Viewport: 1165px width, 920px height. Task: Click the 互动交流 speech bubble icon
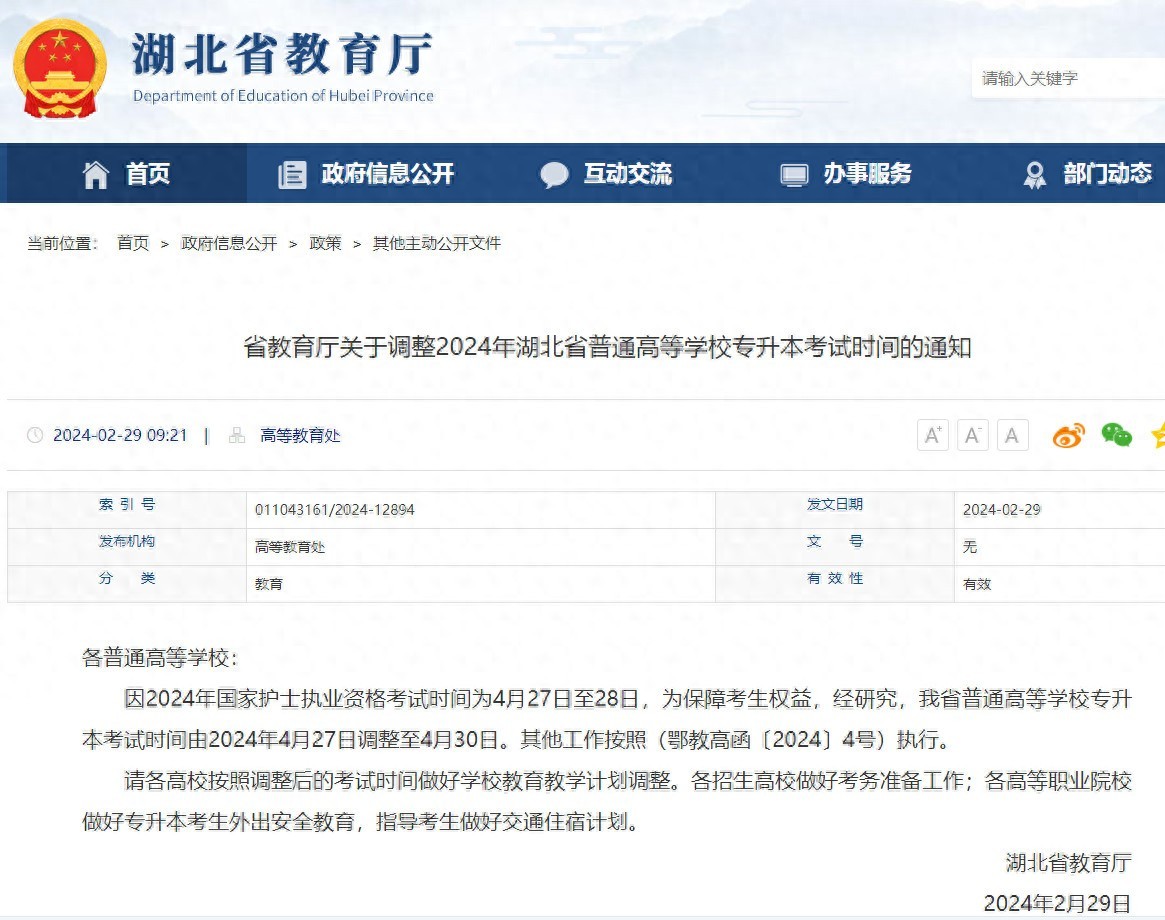[x=554, y=175]
